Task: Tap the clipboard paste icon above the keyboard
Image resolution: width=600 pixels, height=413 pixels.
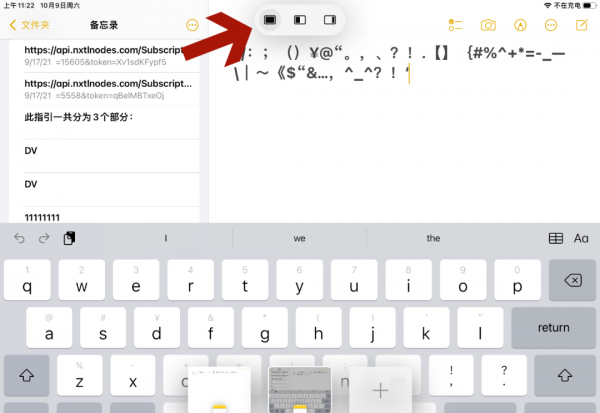Action: [x=69, y=238]
